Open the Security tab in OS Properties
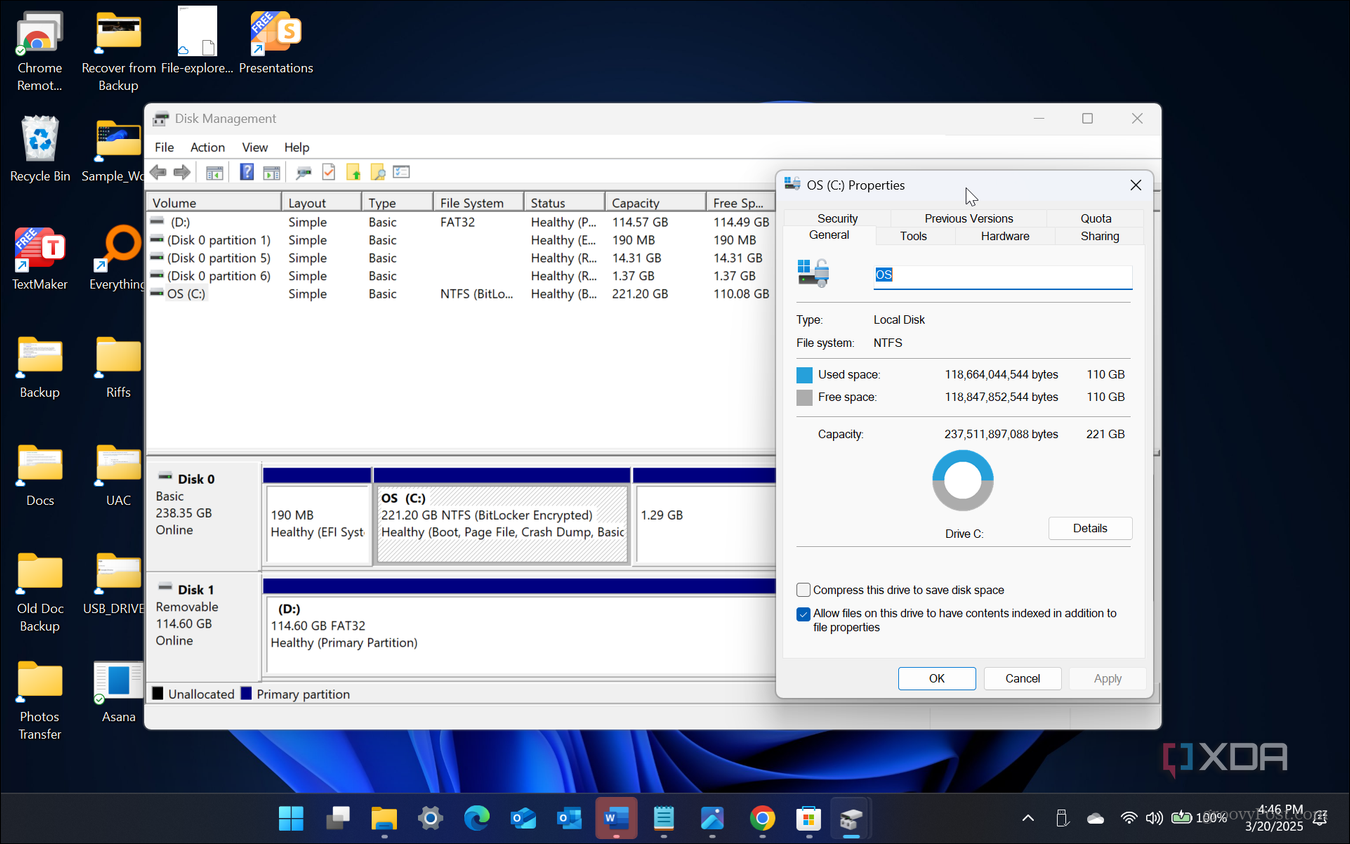The width and height of the screenshot is (1350, 844). (837, 218)
